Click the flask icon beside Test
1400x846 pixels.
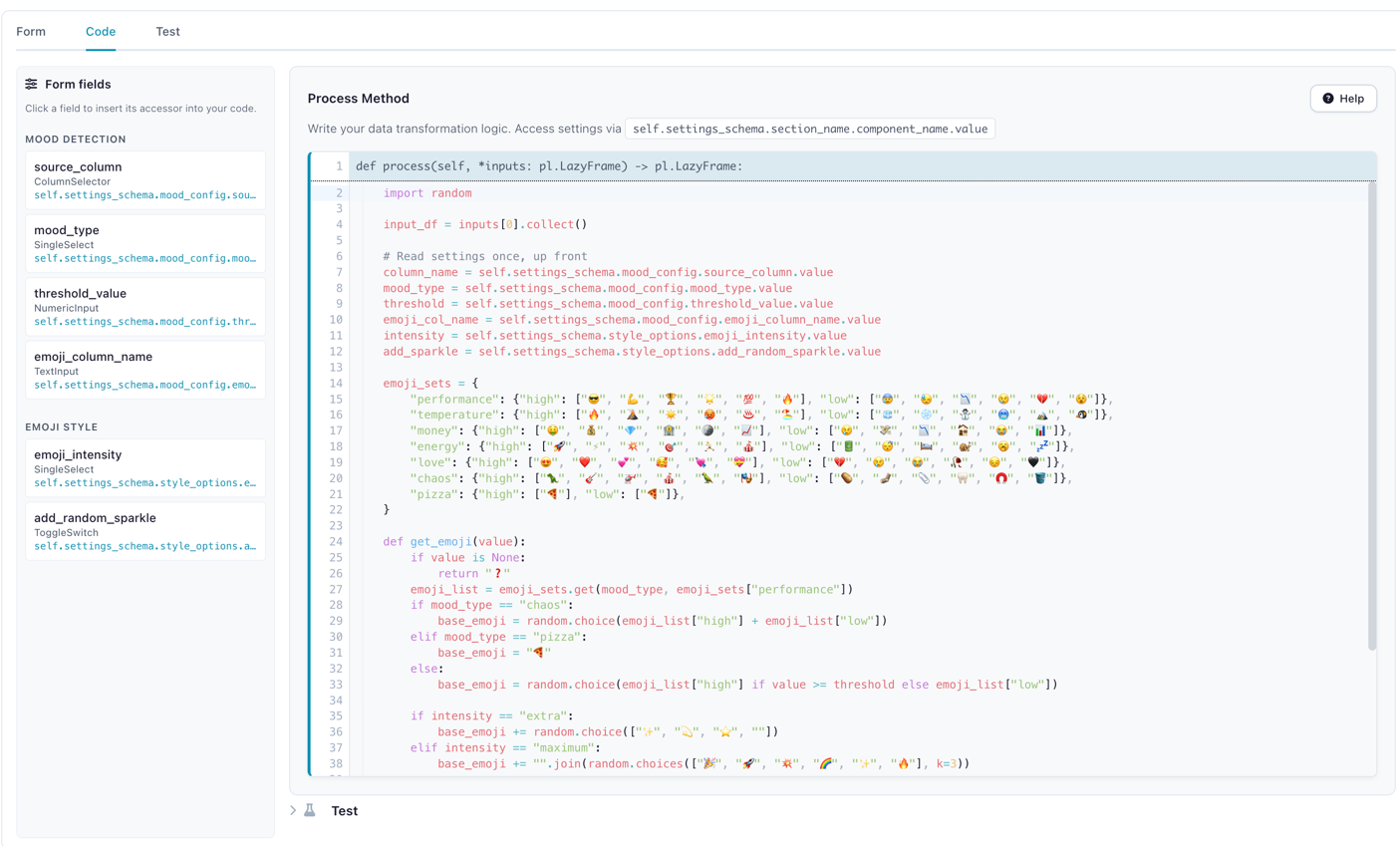coord(310,811)
